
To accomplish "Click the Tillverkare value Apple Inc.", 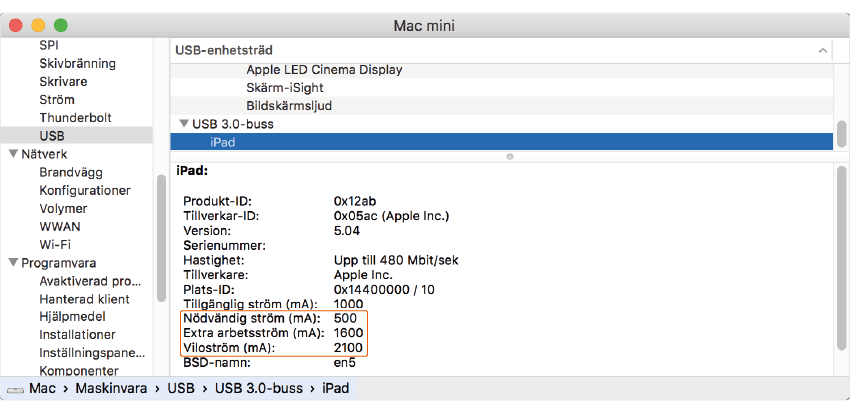I will coord(363,275).
